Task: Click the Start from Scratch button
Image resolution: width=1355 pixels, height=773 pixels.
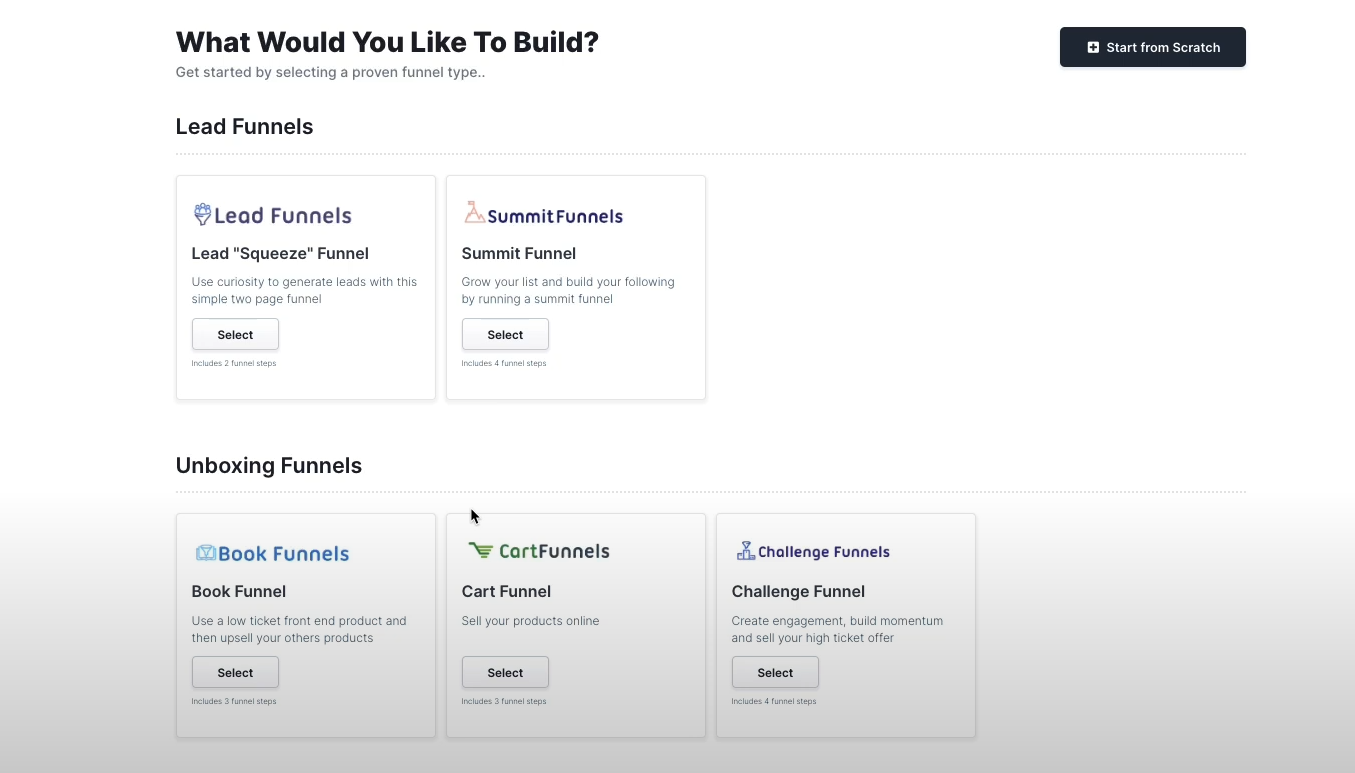Action: (x=1152, y=47)
